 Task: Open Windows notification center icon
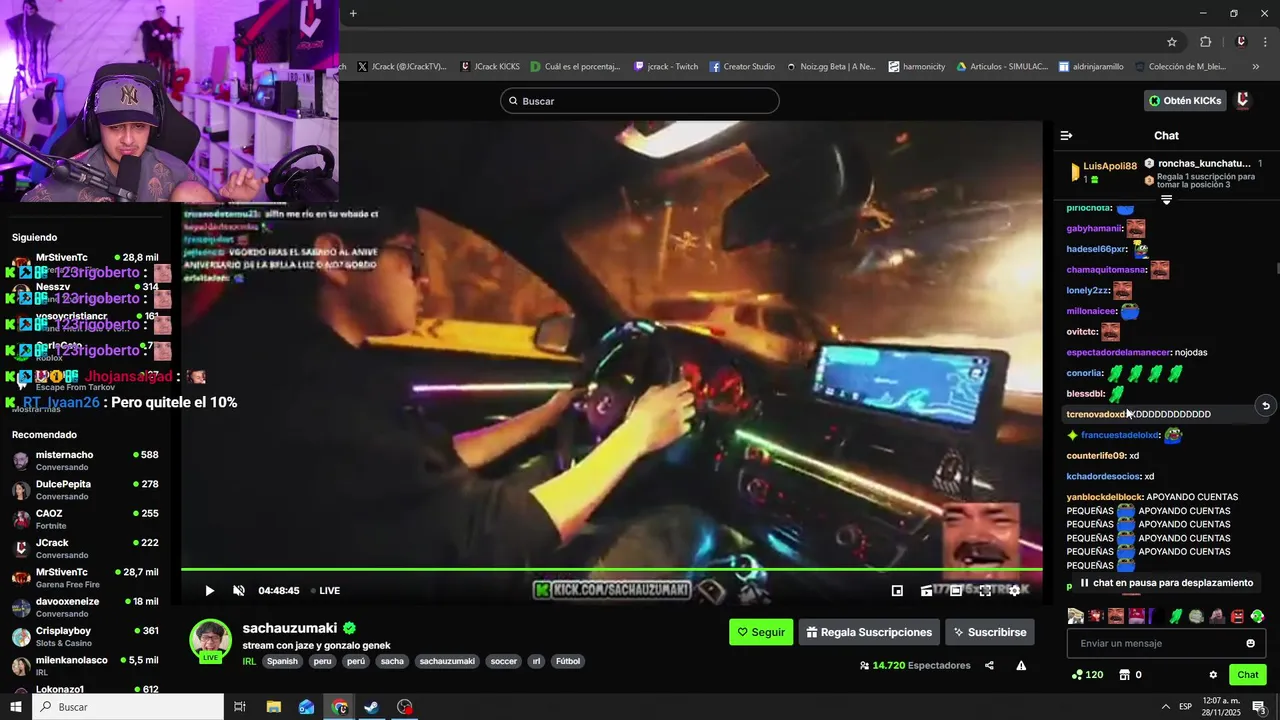point(1259,707)
